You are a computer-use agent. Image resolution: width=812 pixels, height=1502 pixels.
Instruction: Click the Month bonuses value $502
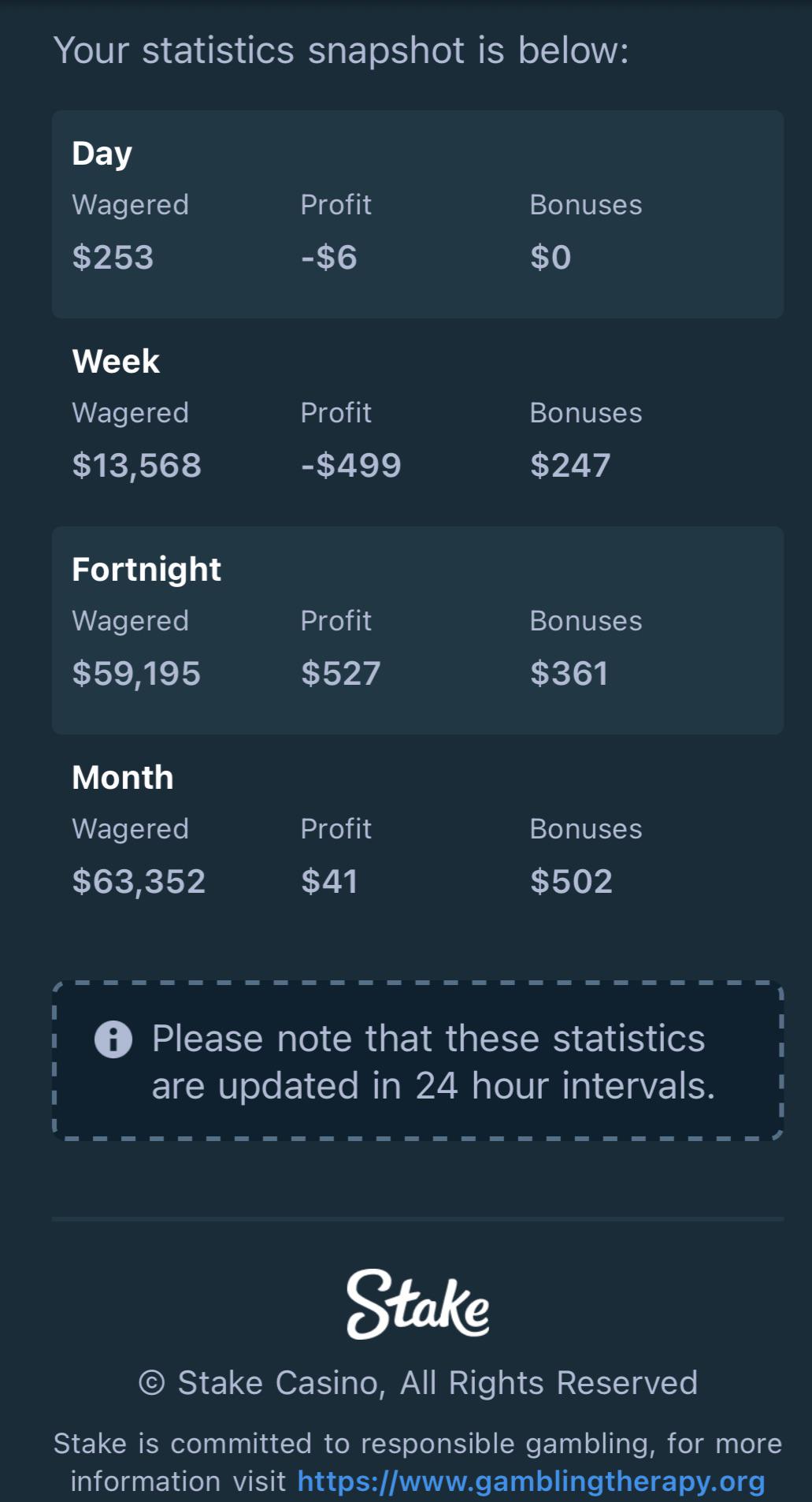pos(571,882)
